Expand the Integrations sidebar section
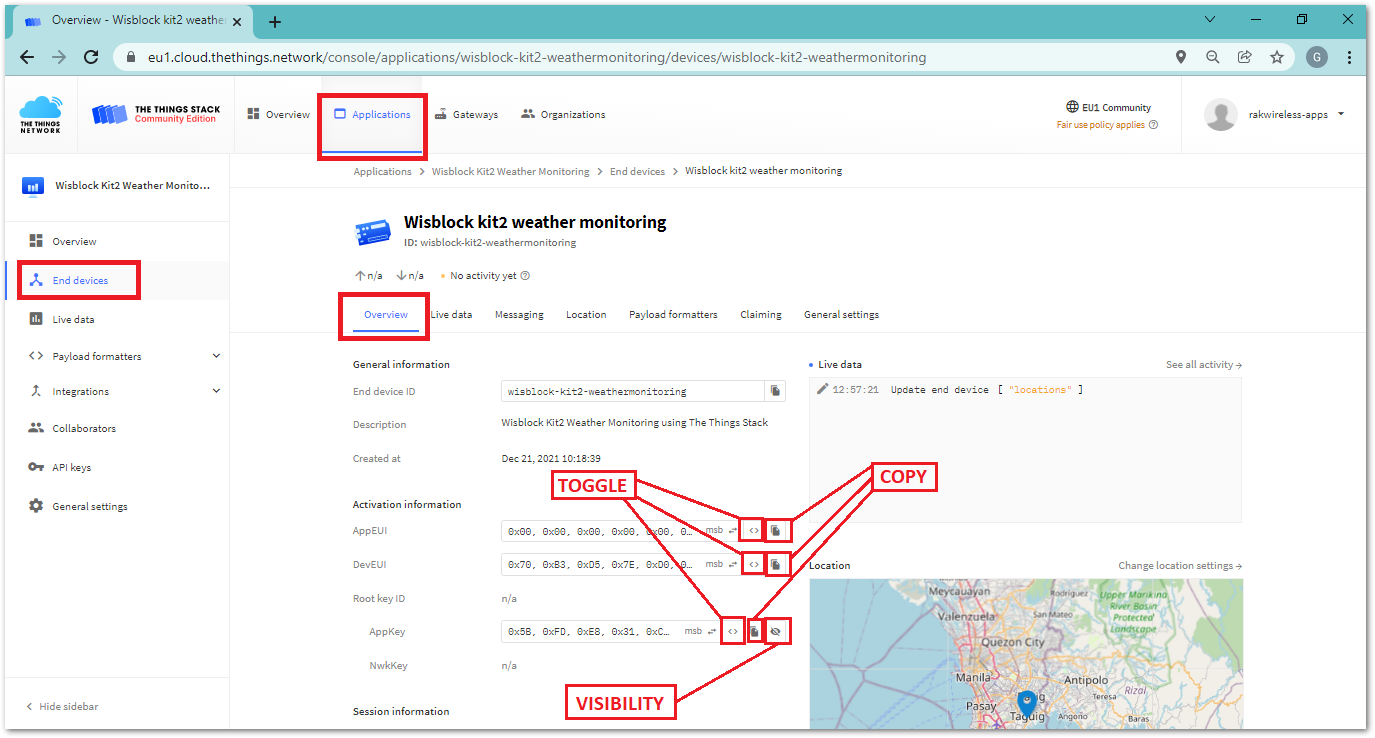Screen dimensions: 1375x738 pos(216,391)
